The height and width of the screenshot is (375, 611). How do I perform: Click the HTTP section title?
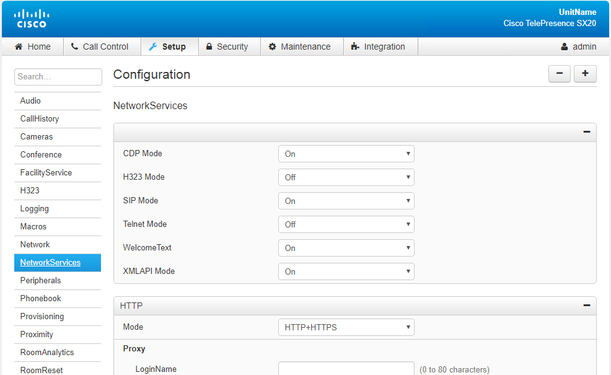click(x=131, y=306)
